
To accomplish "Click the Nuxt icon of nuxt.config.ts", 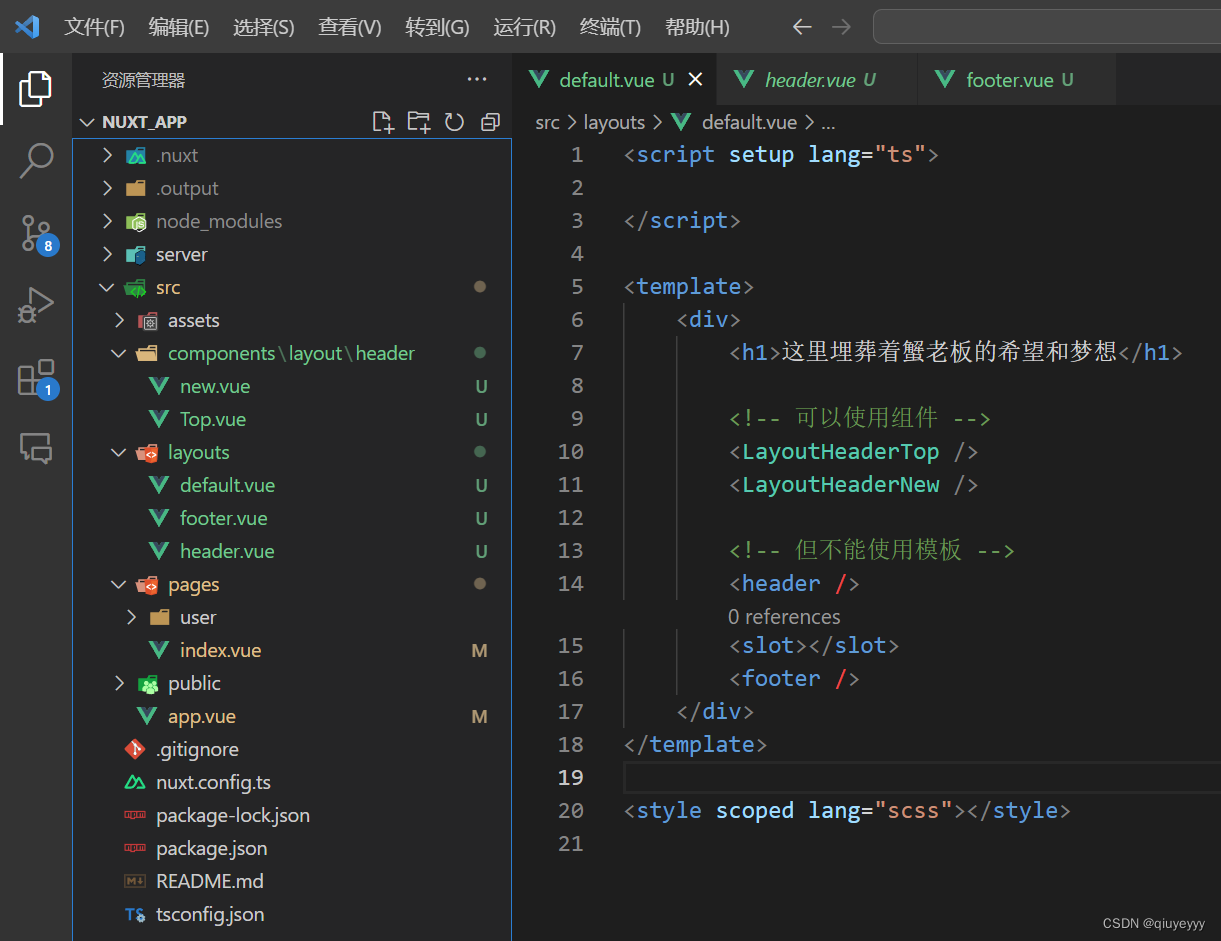I will tap(135, 783).
